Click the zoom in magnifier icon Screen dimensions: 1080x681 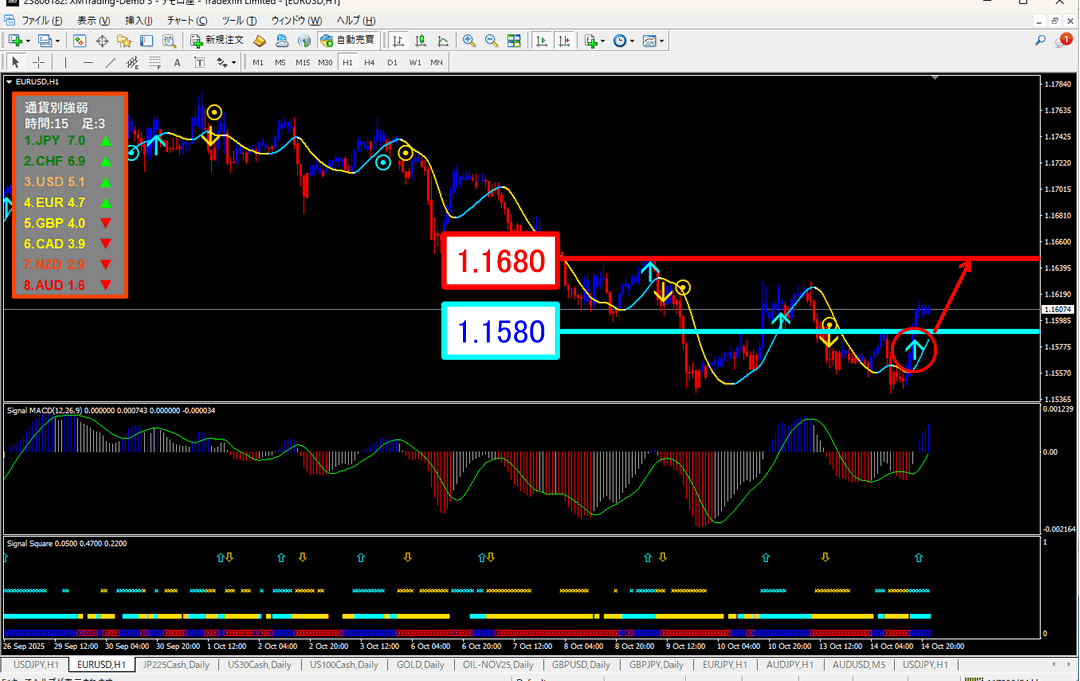point(469,41)
